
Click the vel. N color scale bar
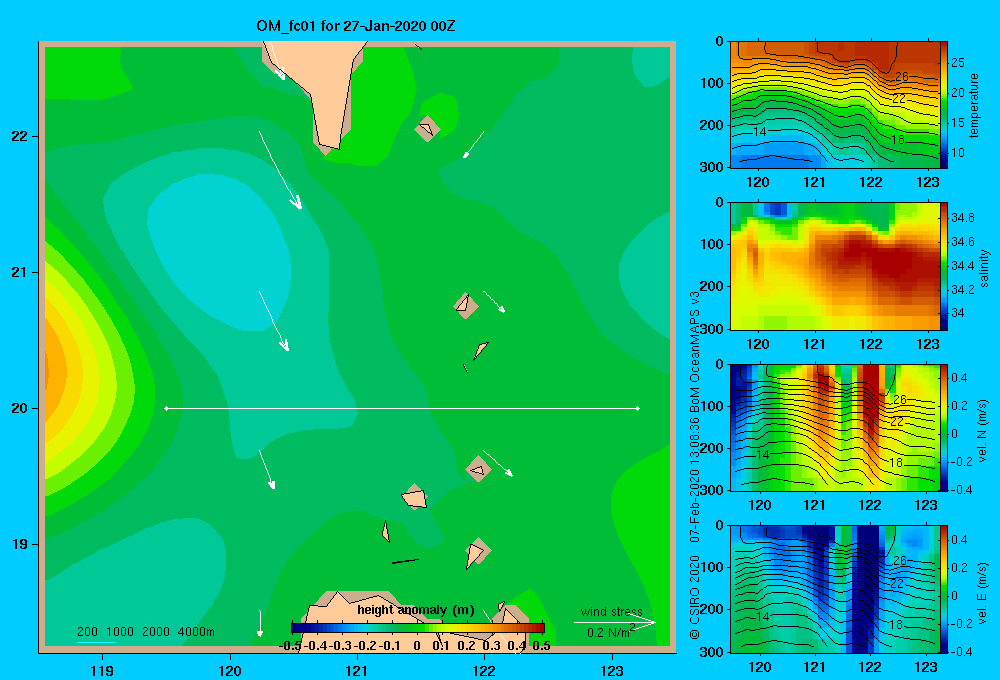(x=944, y=427)
